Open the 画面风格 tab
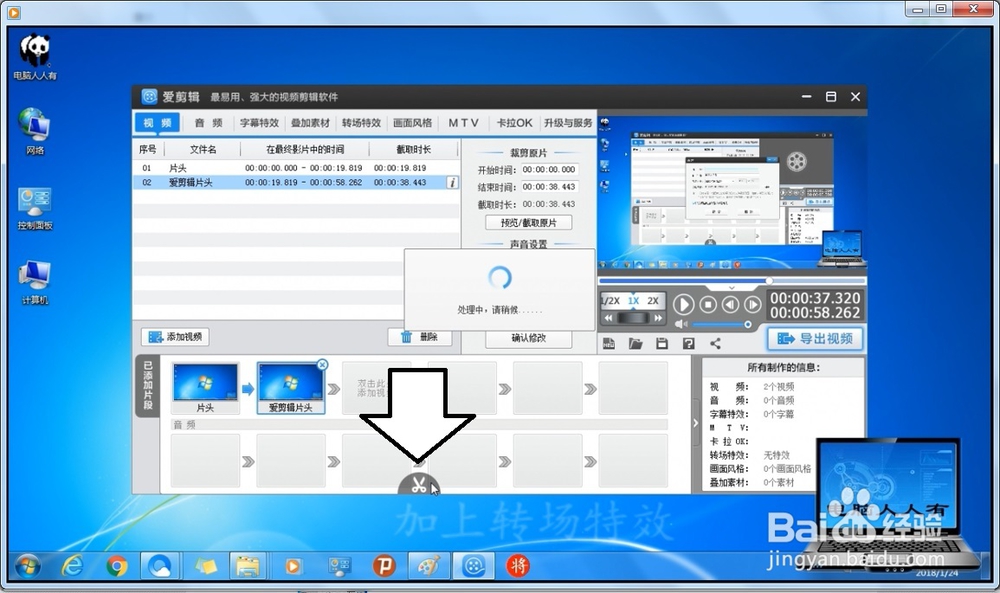This screenshot has width=1000, height=593. 412,123
